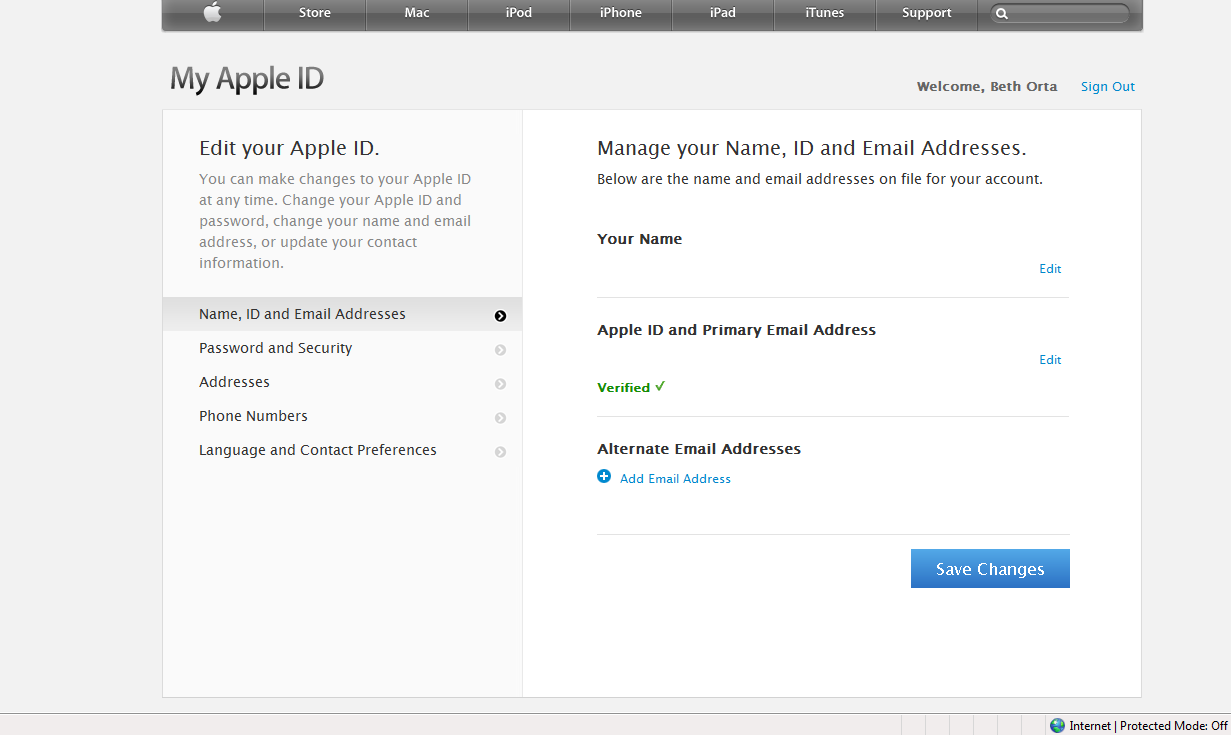Go to the Store tab
1231x736 pixels.
click(x=314, y=13)
